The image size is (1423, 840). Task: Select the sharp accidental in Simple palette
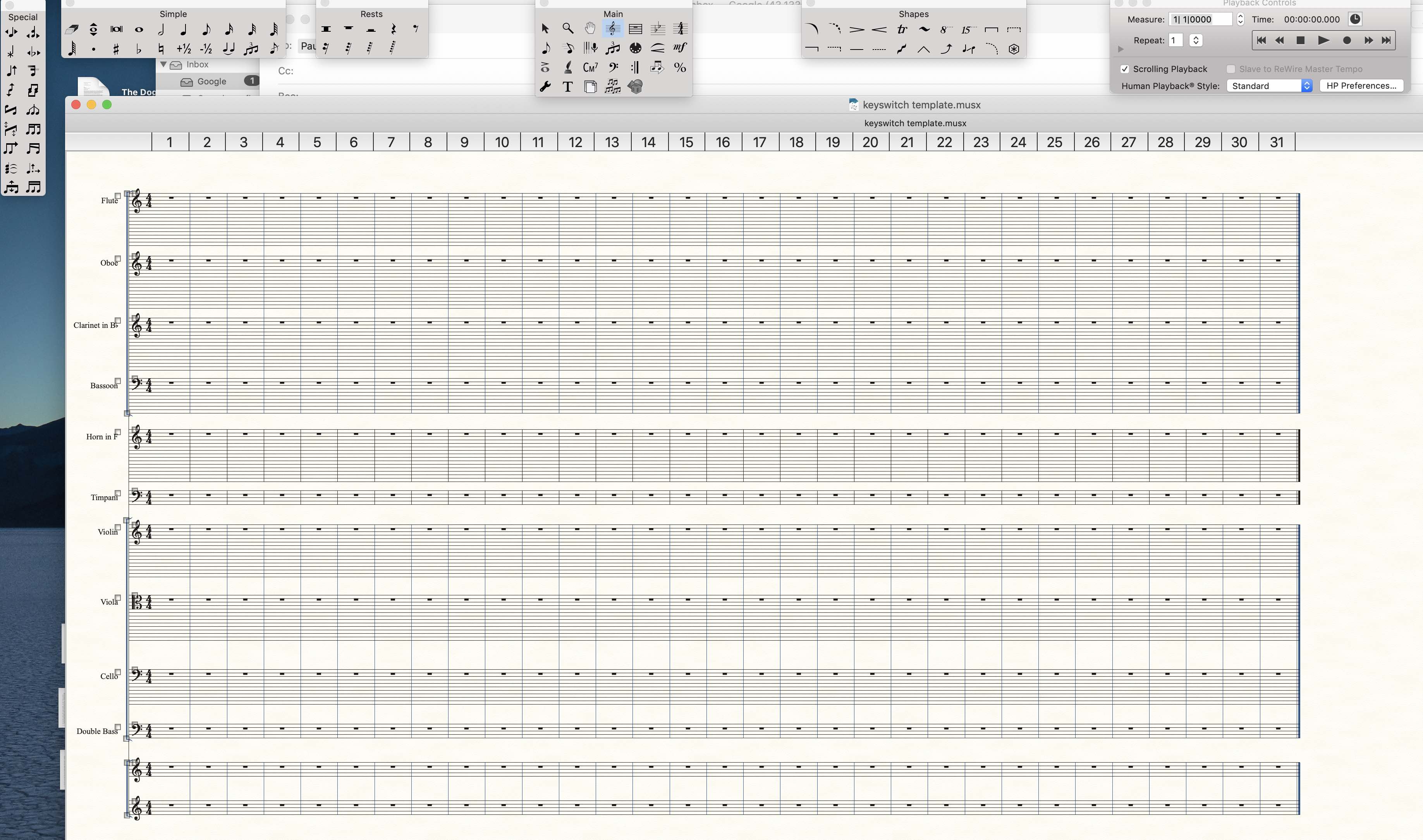click(116, 49)
